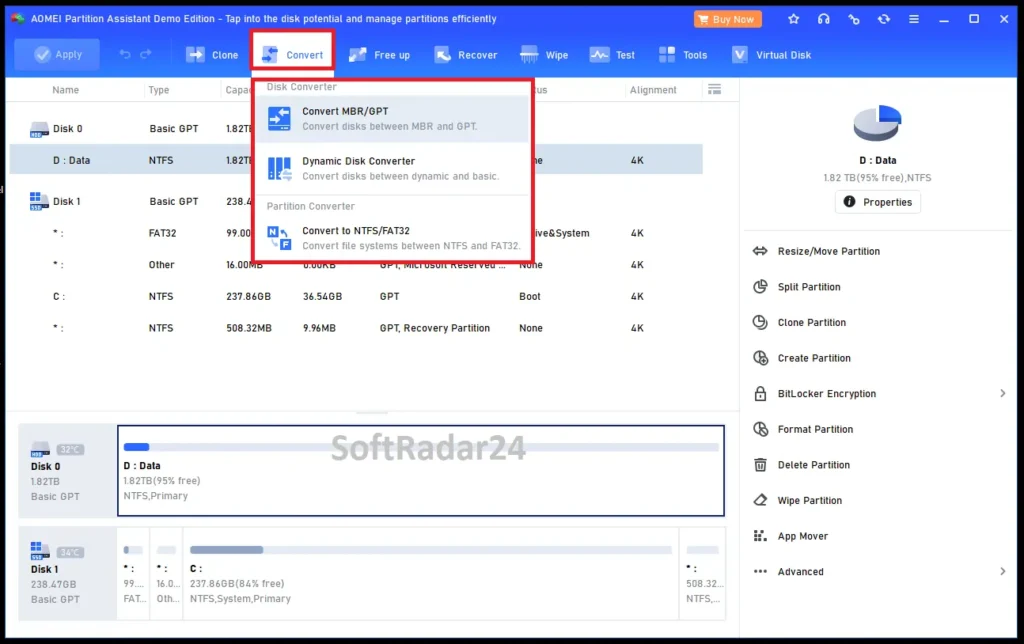Viewport: 1024px width, 644px height.
Task: Select the 508.32MB recovery partition row
Action: pyautogui.click(x=356, y=328)
